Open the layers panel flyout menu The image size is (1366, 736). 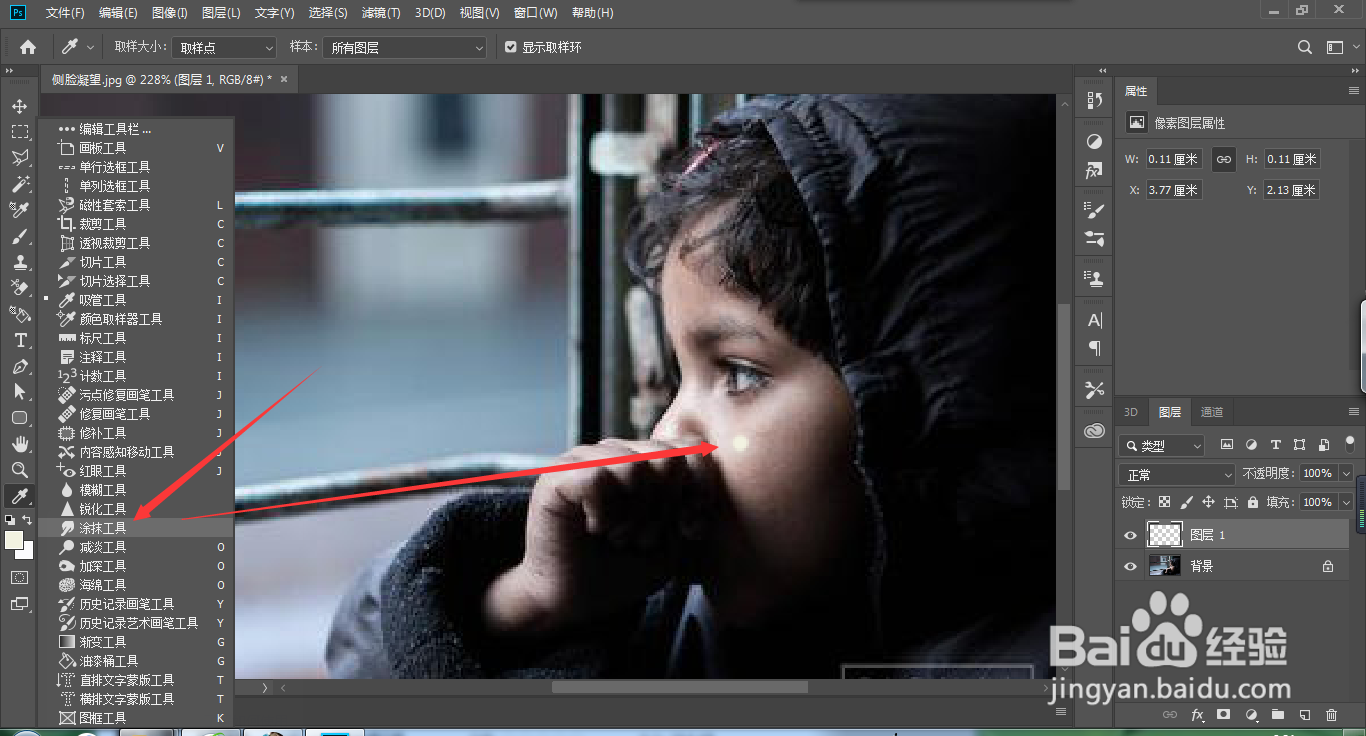(1354, 412)
